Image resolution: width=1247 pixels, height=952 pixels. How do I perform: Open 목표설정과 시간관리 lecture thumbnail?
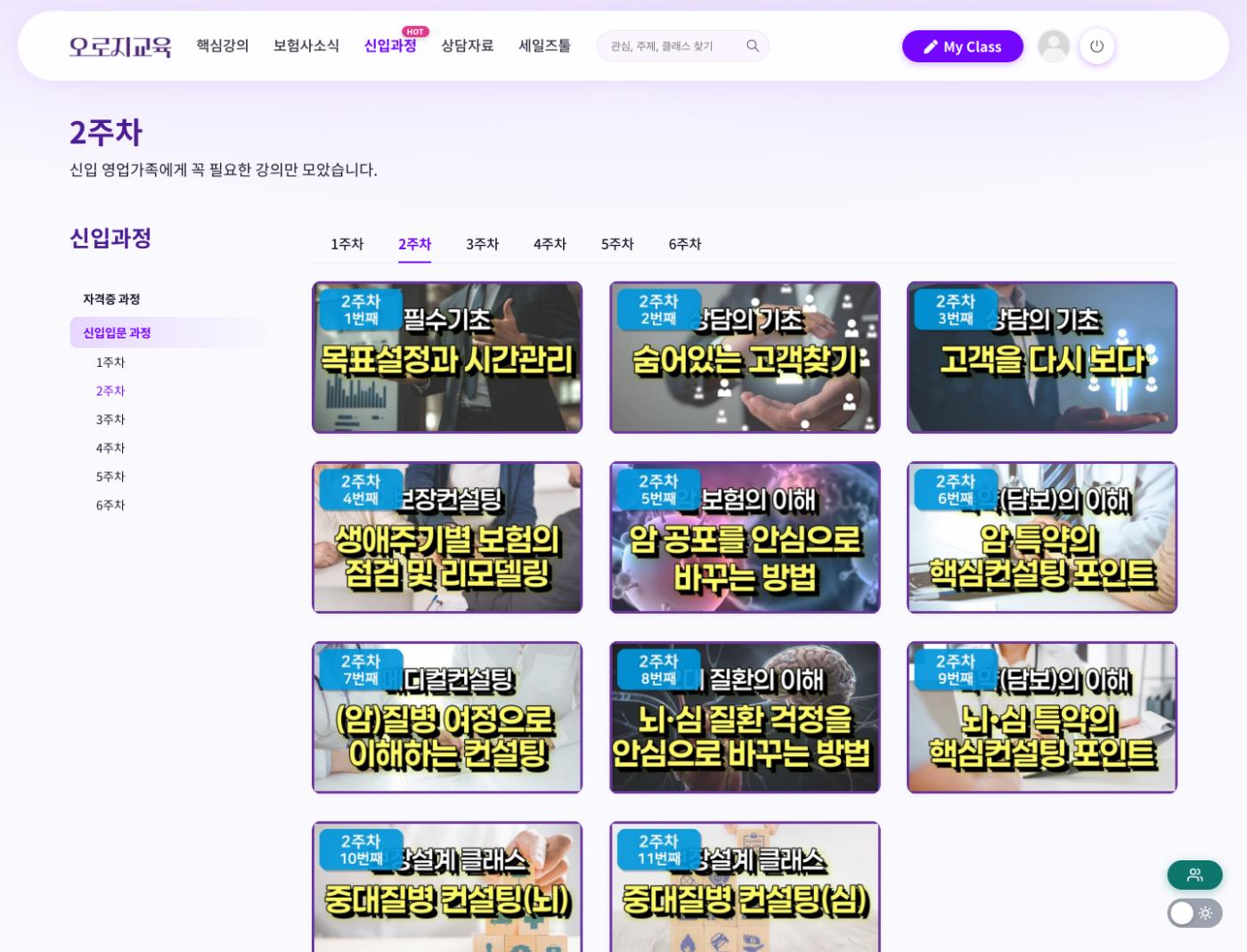[x=447, y=357]
